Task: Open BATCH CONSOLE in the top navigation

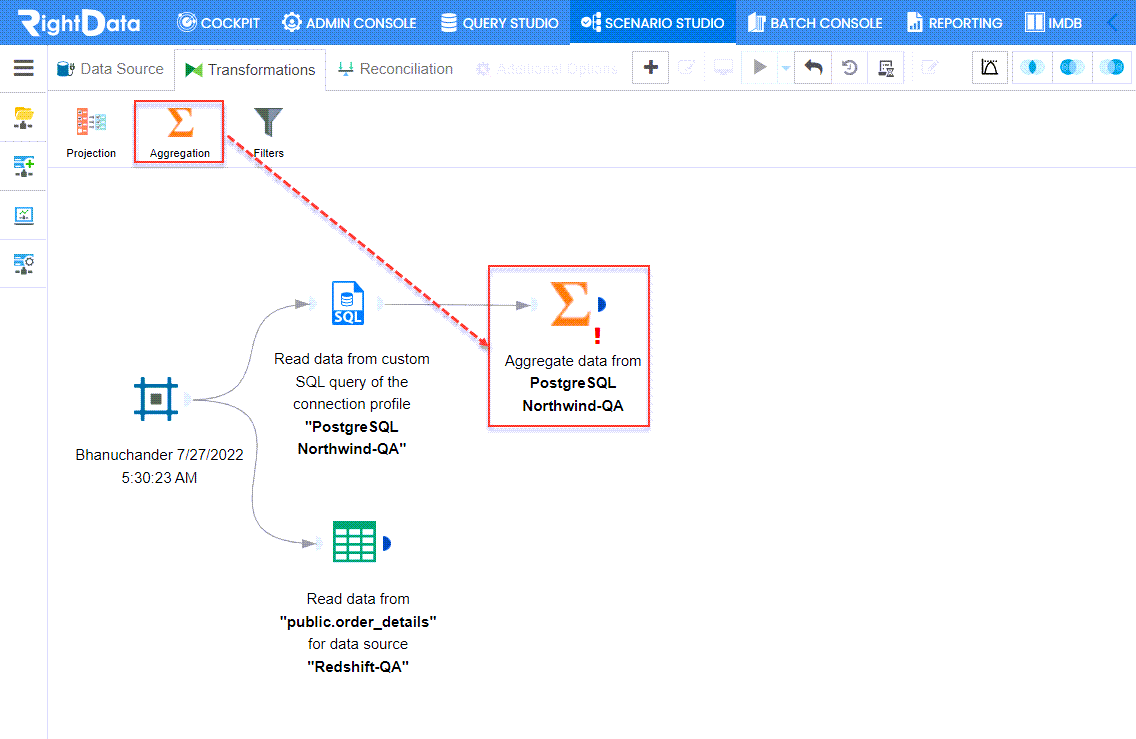Action: click(815, 22)
